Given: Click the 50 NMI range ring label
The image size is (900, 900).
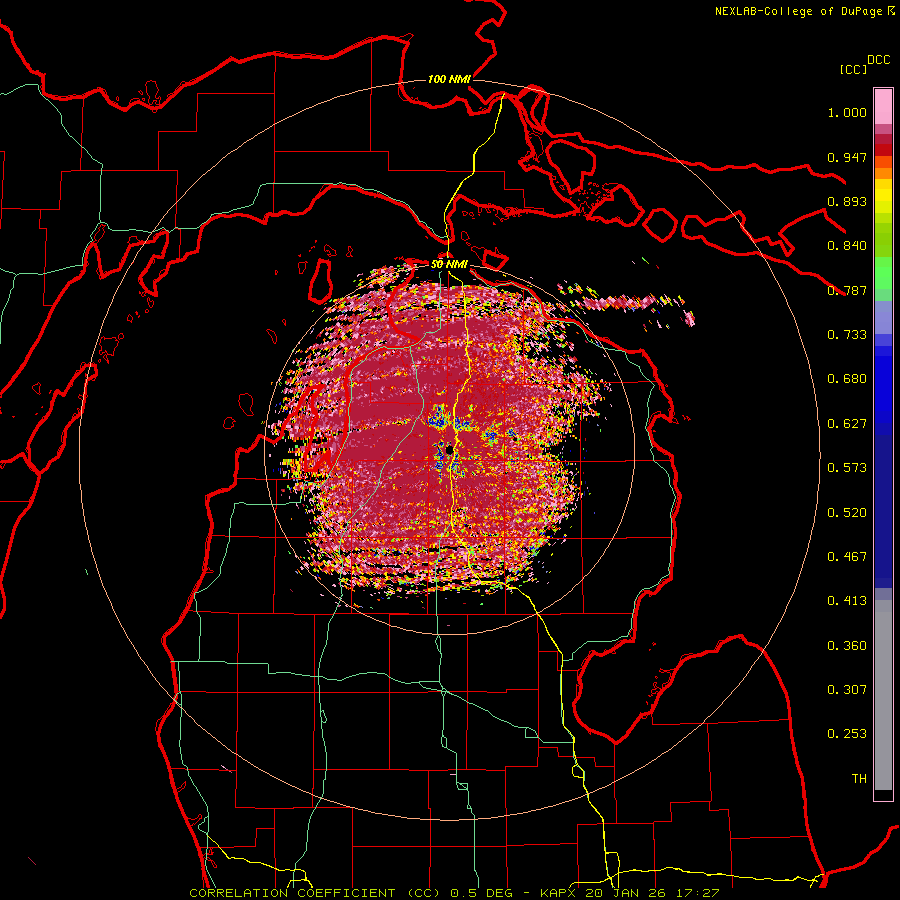Looking at the screenshot, I should 449,265.
